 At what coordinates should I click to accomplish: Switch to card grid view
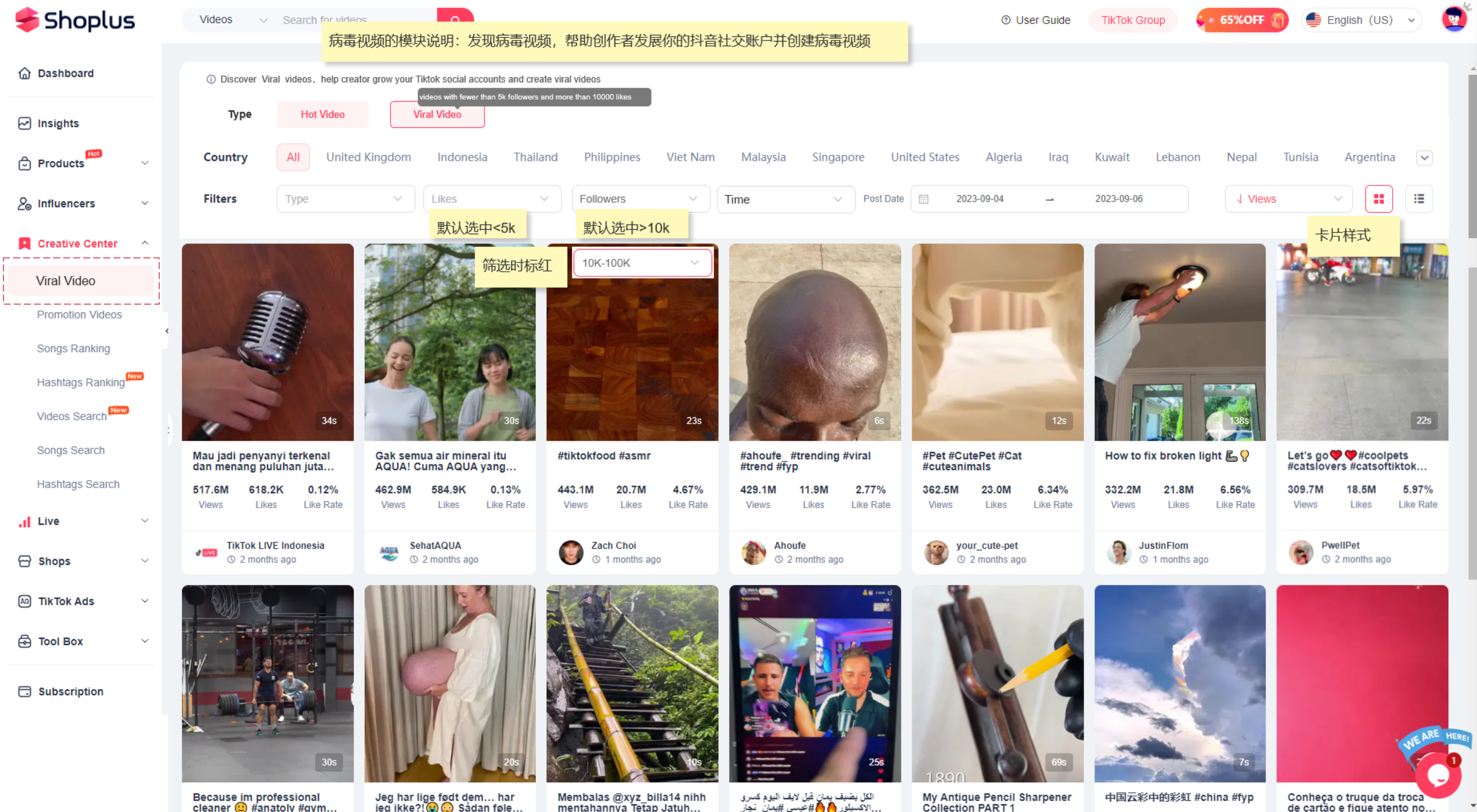(x=1378, y=199)
